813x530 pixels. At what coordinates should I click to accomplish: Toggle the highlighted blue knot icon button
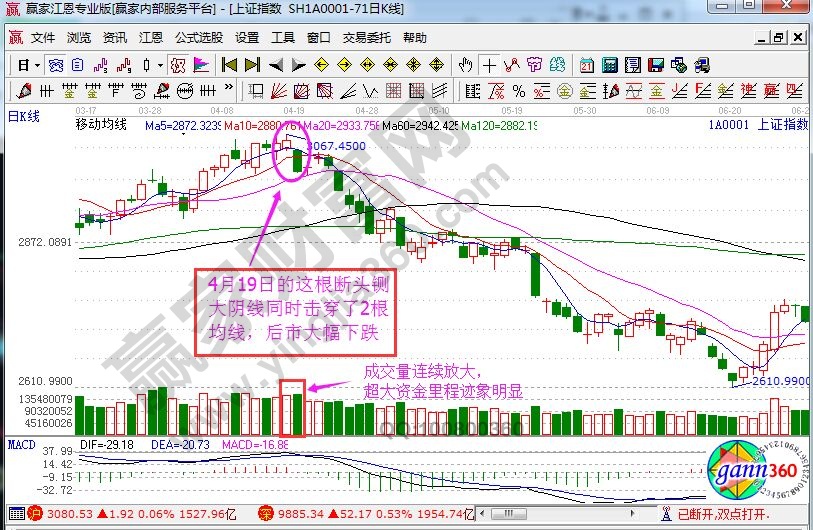point(55,65)
